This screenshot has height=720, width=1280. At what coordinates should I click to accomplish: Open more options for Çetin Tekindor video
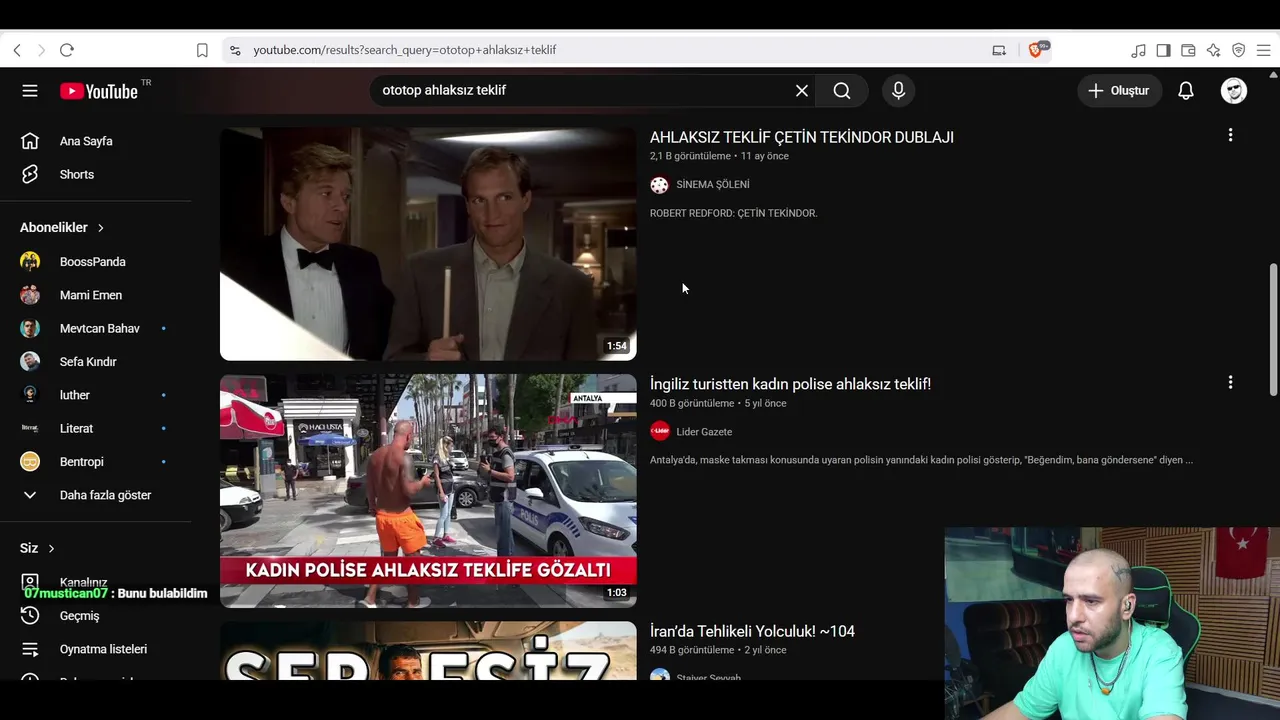tap(1230, 135)
